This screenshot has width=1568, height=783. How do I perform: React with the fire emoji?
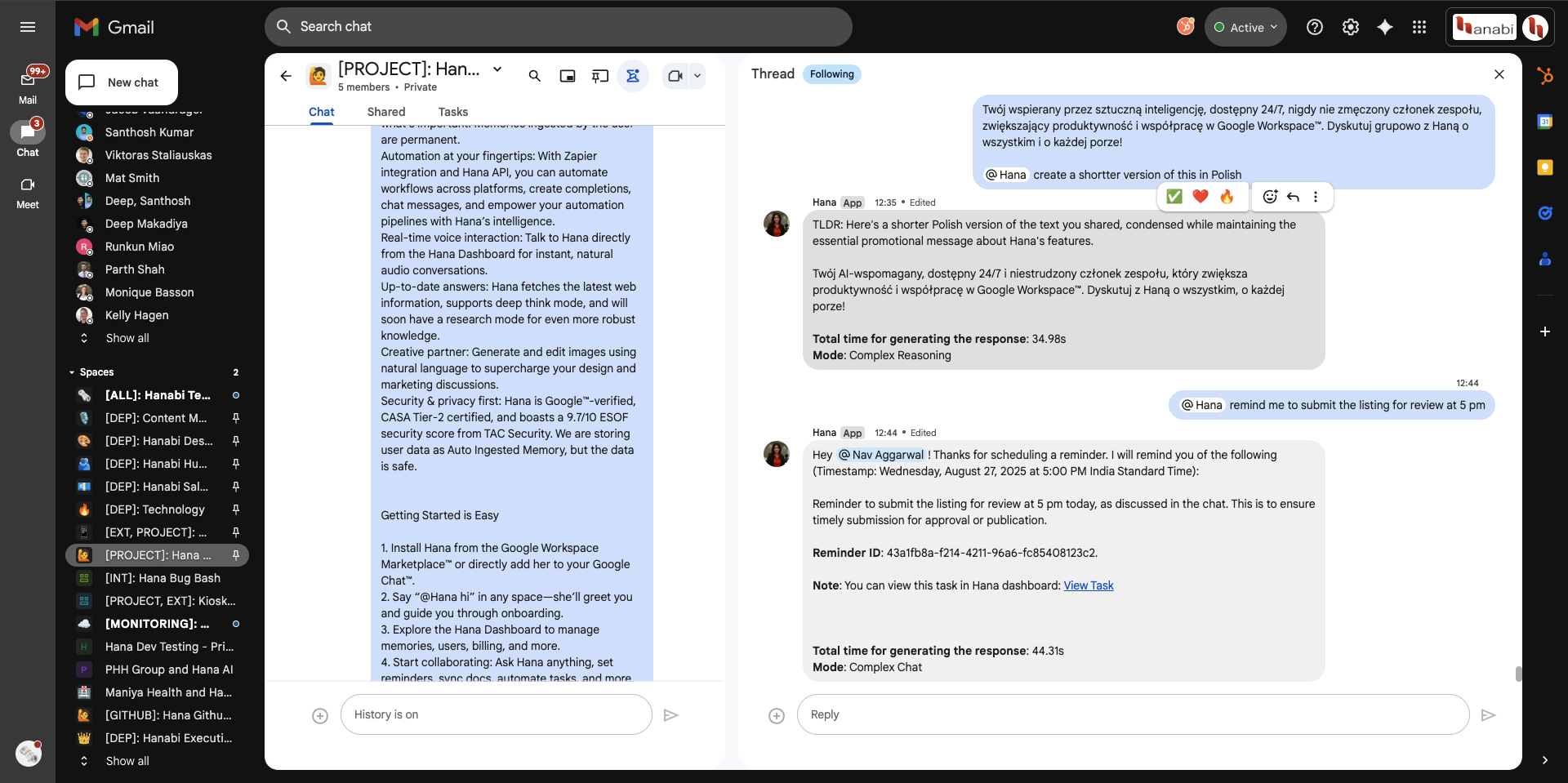click(x=1227, y=196)
